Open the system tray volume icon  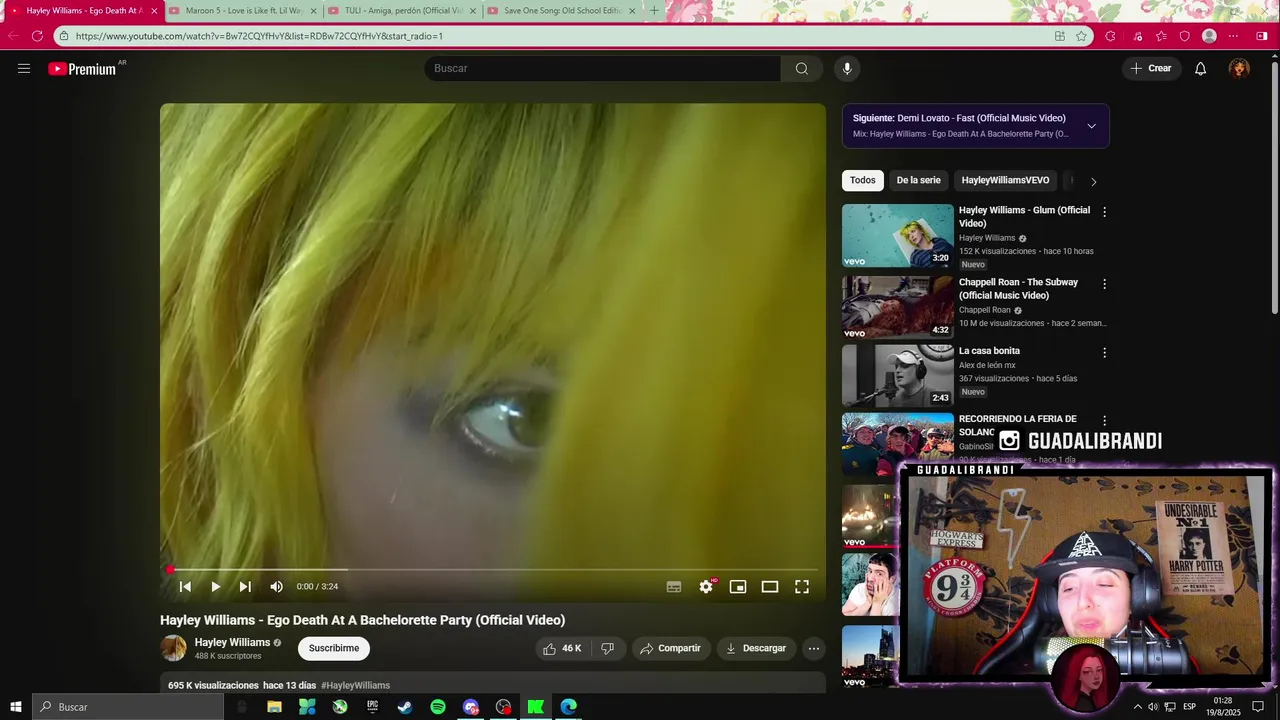click(x=1153, y=707)
